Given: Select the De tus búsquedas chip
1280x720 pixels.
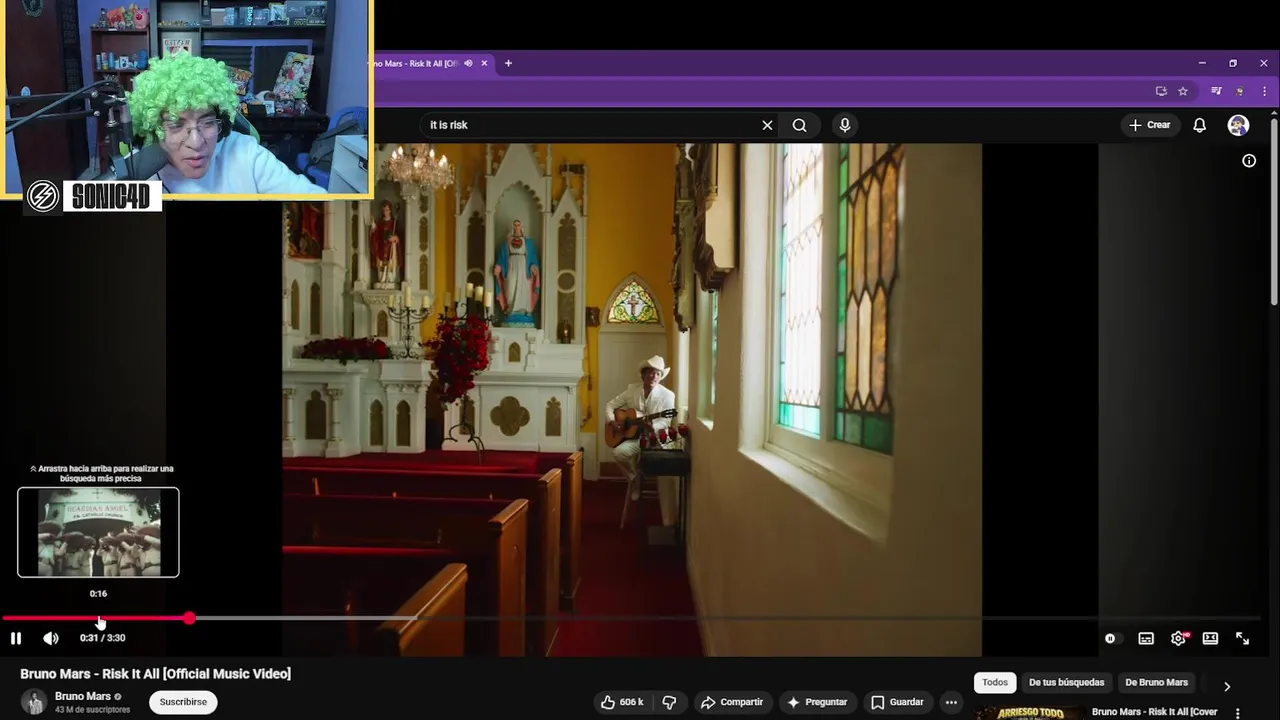Looking at the screenshot, I should (x=1067, y=683).
